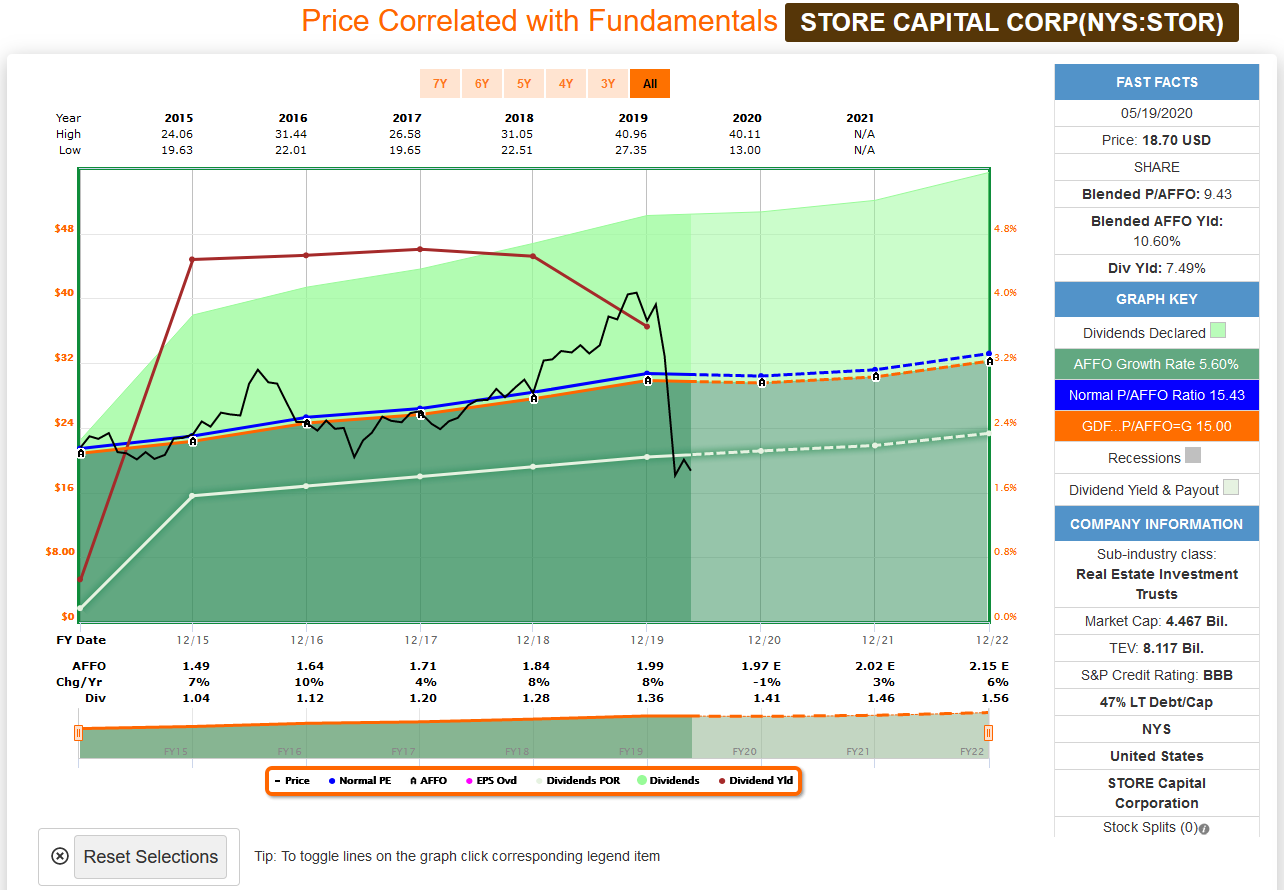Click the AFFO marker at 12/18
This screenshot has height=890, width=1284.
pos(533,398)
